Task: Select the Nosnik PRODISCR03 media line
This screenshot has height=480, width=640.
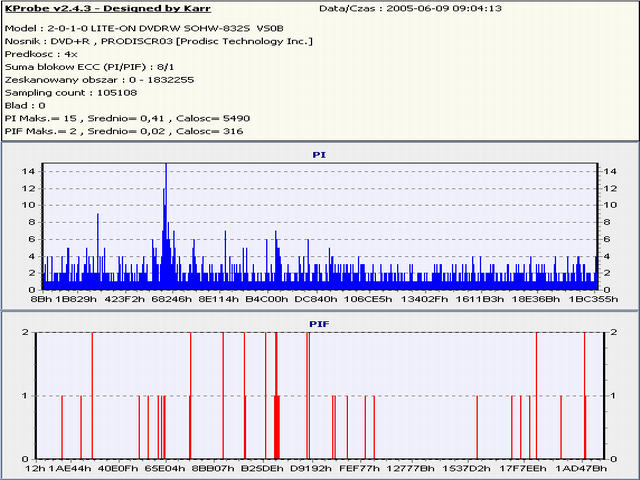Action: click(158, 41)
